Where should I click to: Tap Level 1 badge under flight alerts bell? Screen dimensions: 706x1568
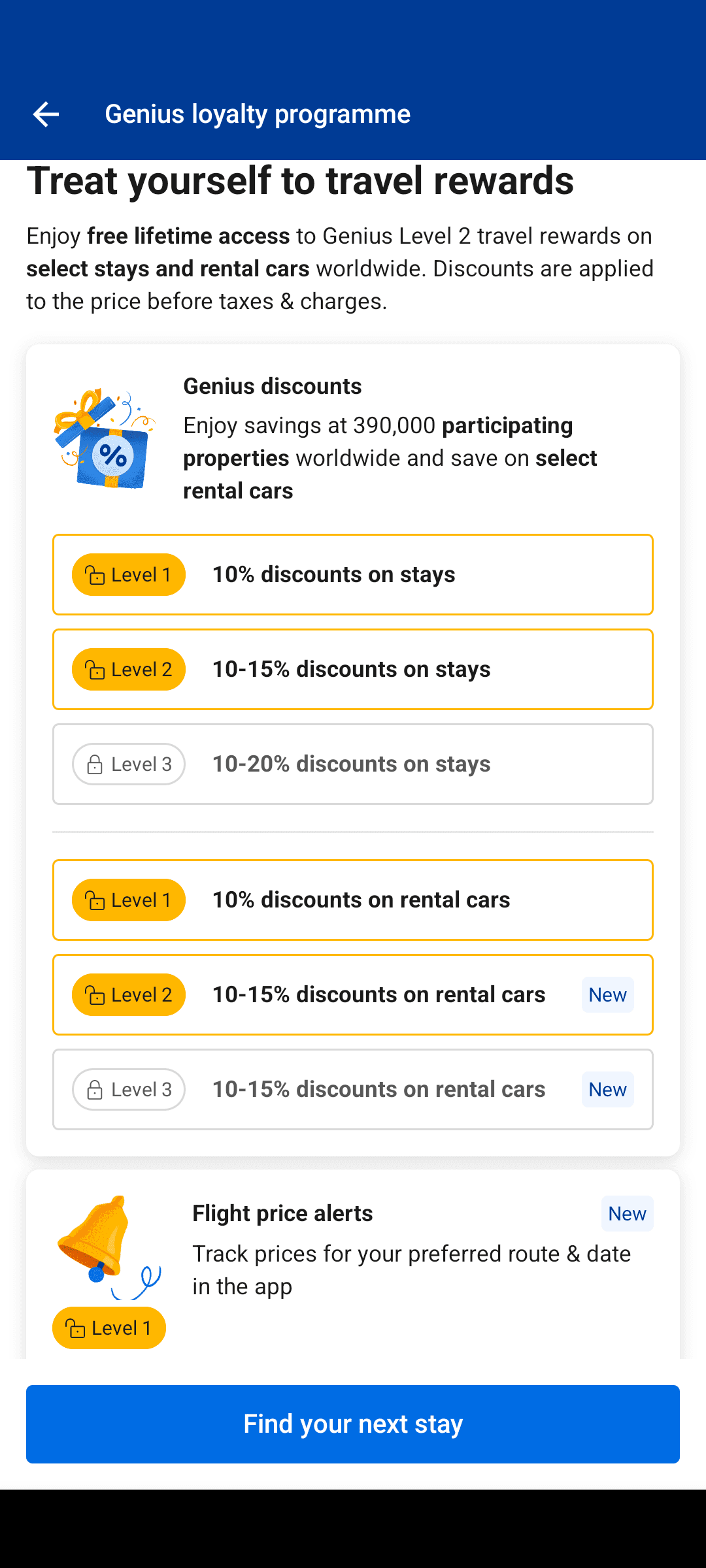(109, 1328)
